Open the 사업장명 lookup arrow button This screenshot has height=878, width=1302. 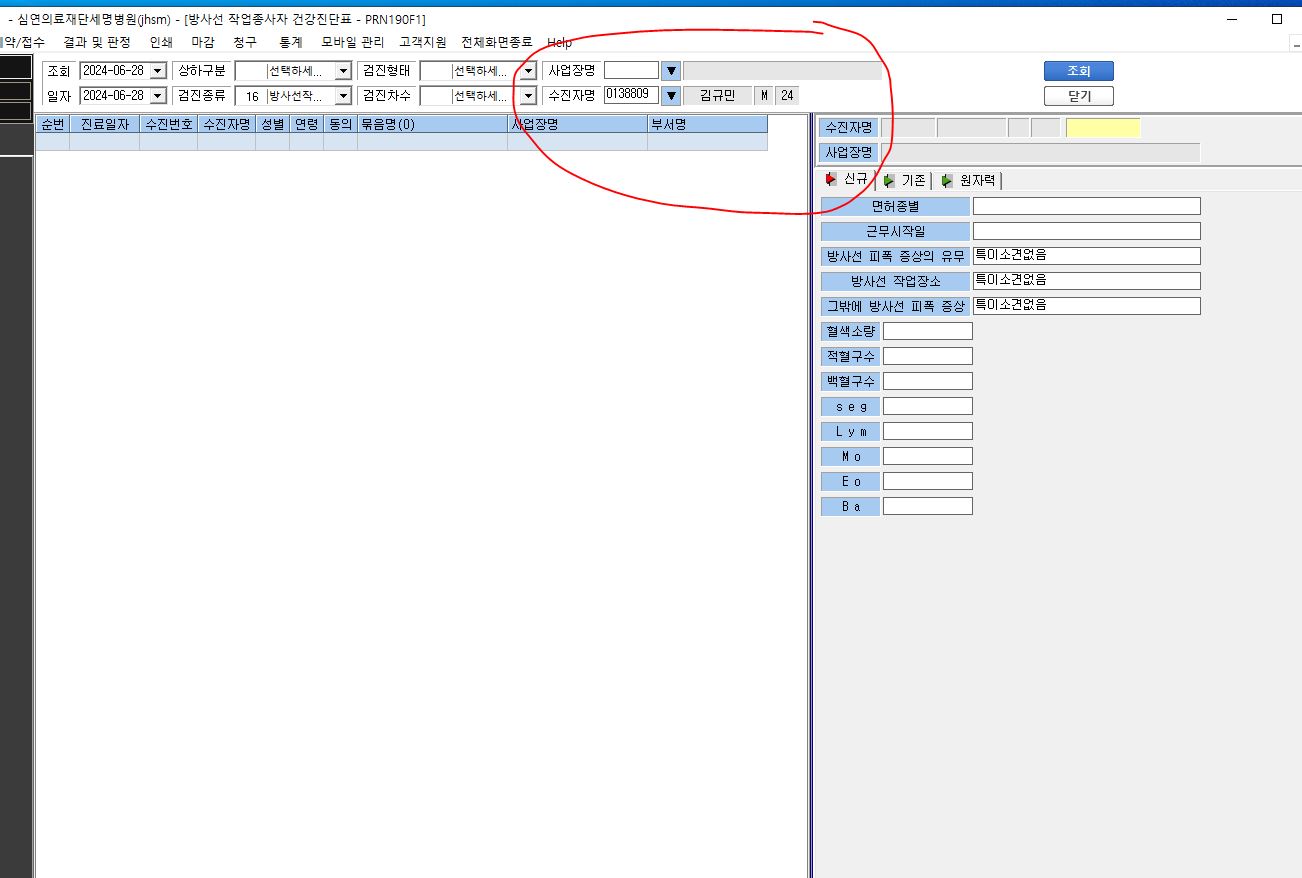click(671, 71)
